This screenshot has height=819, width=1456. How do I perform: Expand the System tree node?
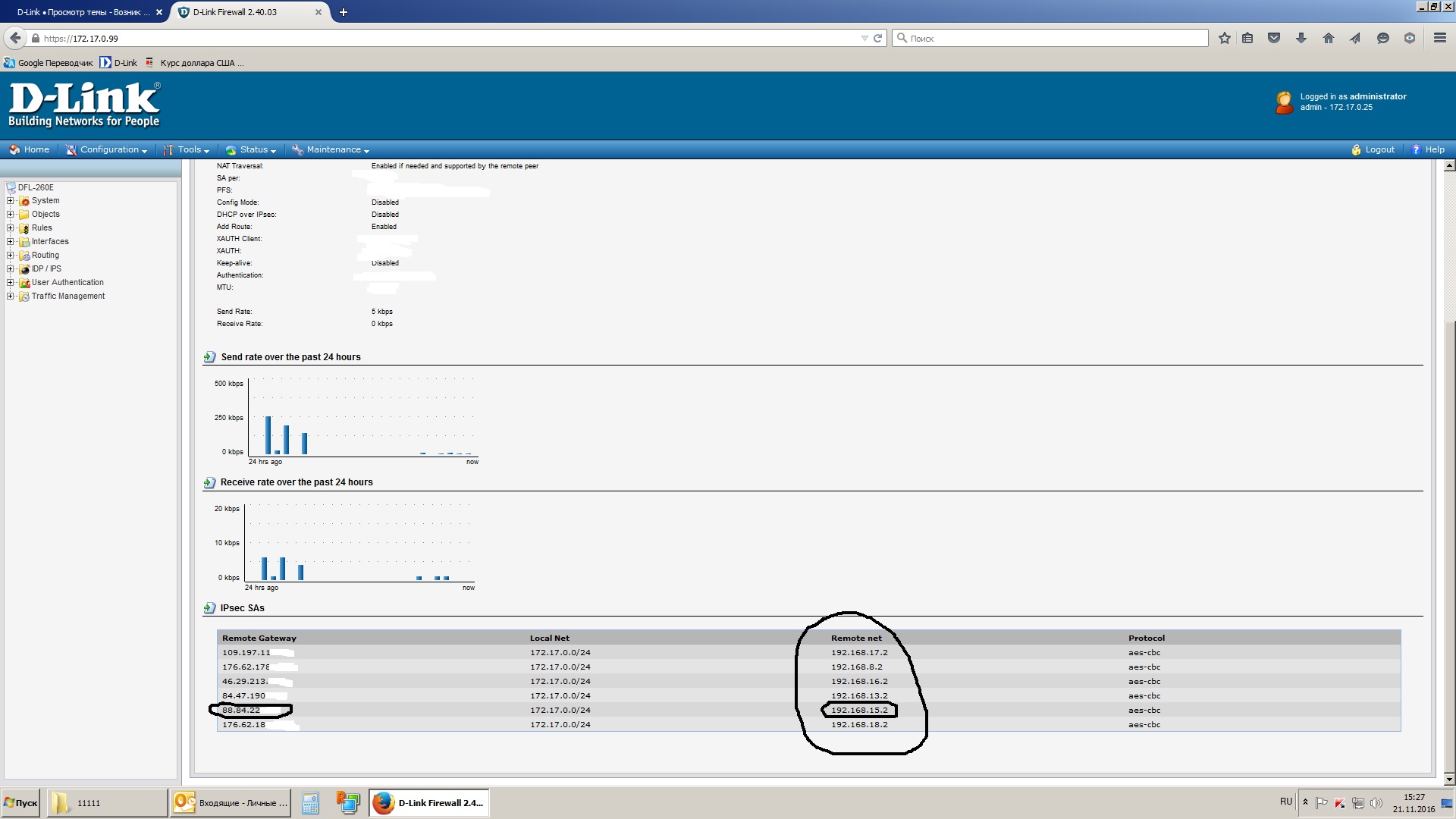tap(11, 201)
